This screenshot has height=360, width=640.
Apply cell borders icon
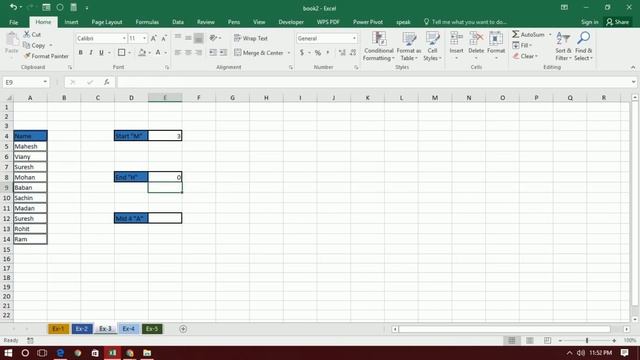pyautogui.click(x=122, y=53)
